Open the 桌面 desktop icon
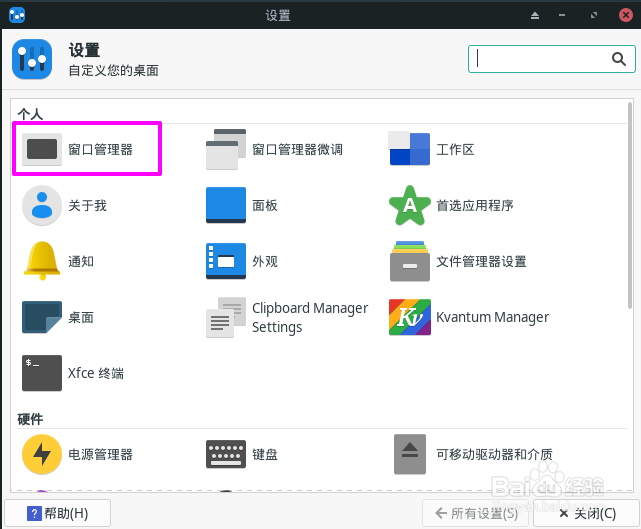The image size is (641, 529). 42,317
